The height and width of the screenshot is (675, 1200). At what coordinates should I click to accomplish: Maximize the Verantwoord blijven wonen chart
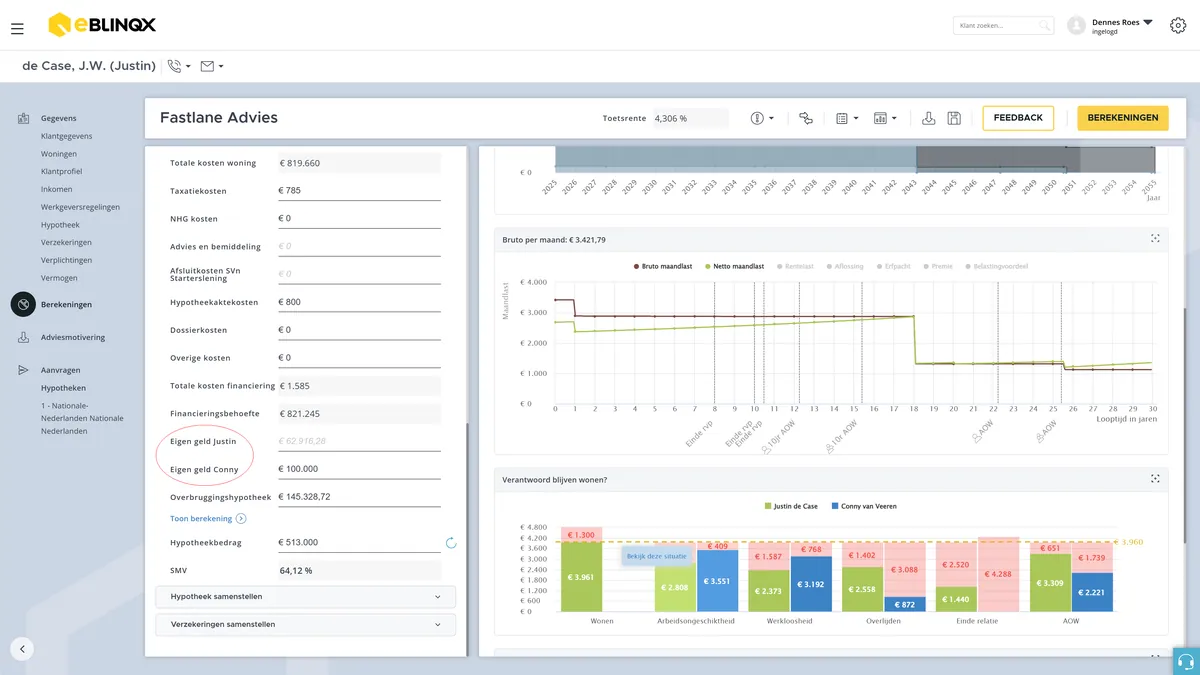1155,479
